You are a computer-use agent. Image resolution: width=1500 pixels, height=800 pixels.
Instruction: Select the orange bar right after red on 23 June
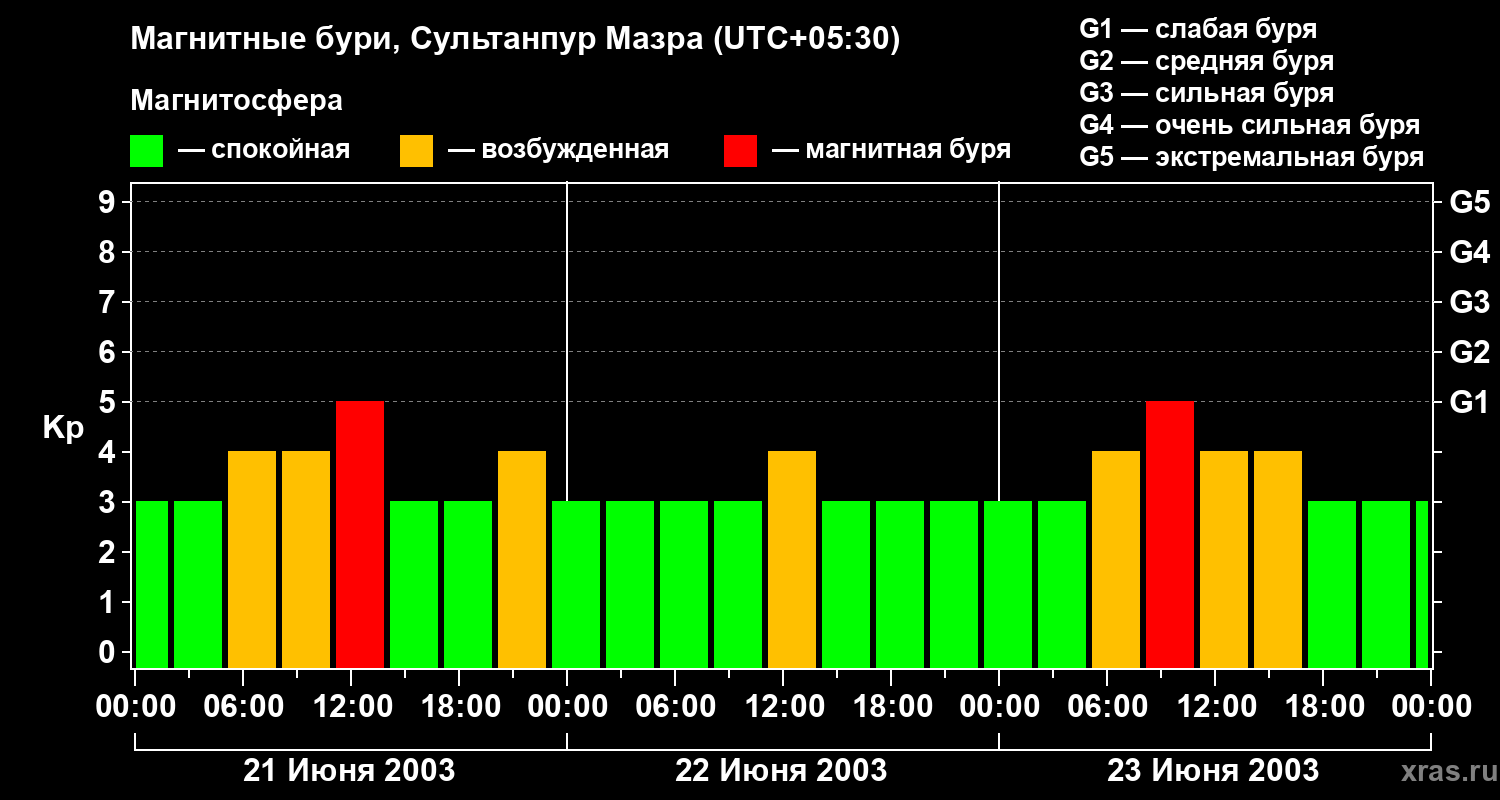[x=1224, y=560]
